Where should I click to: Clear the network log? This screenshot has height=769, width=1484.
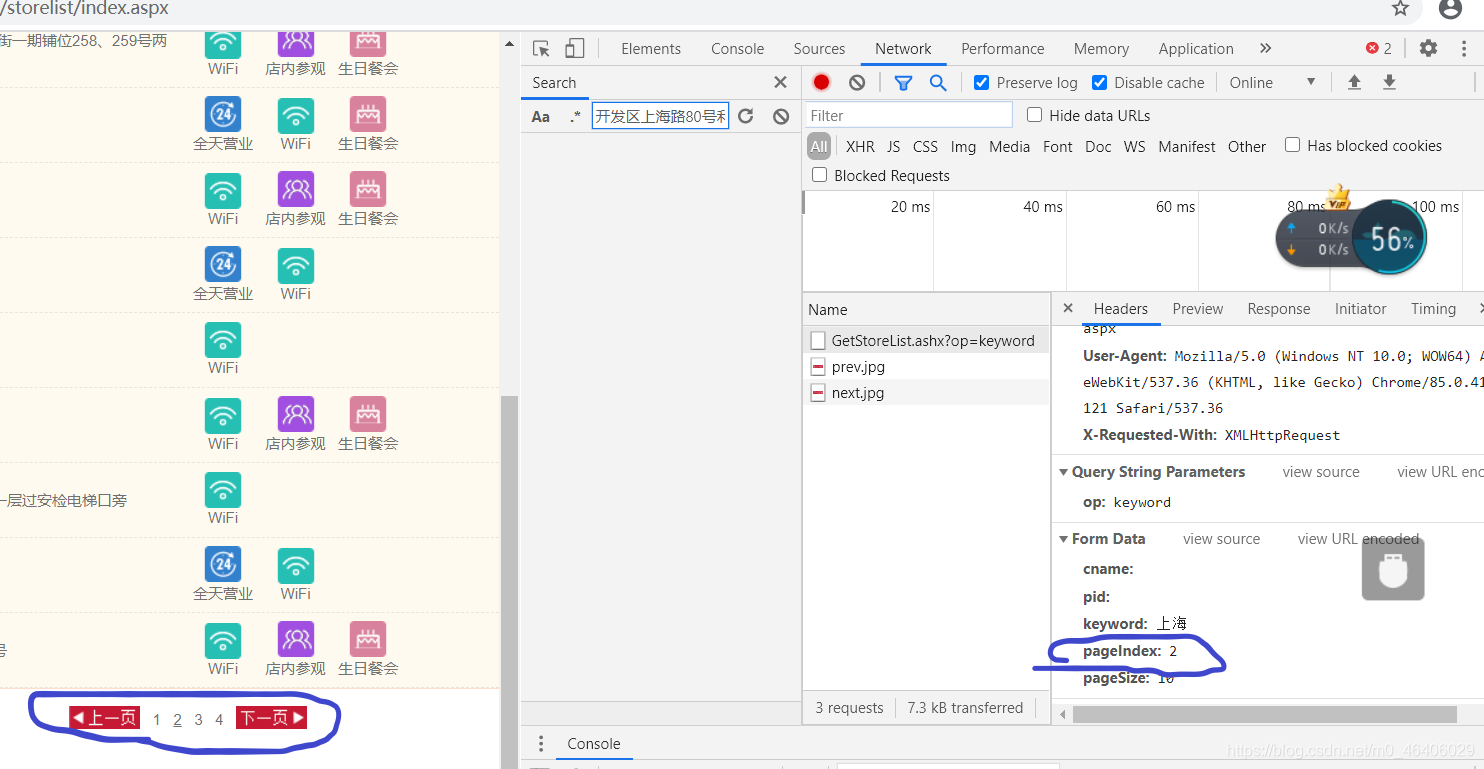[x=857, y=82]
